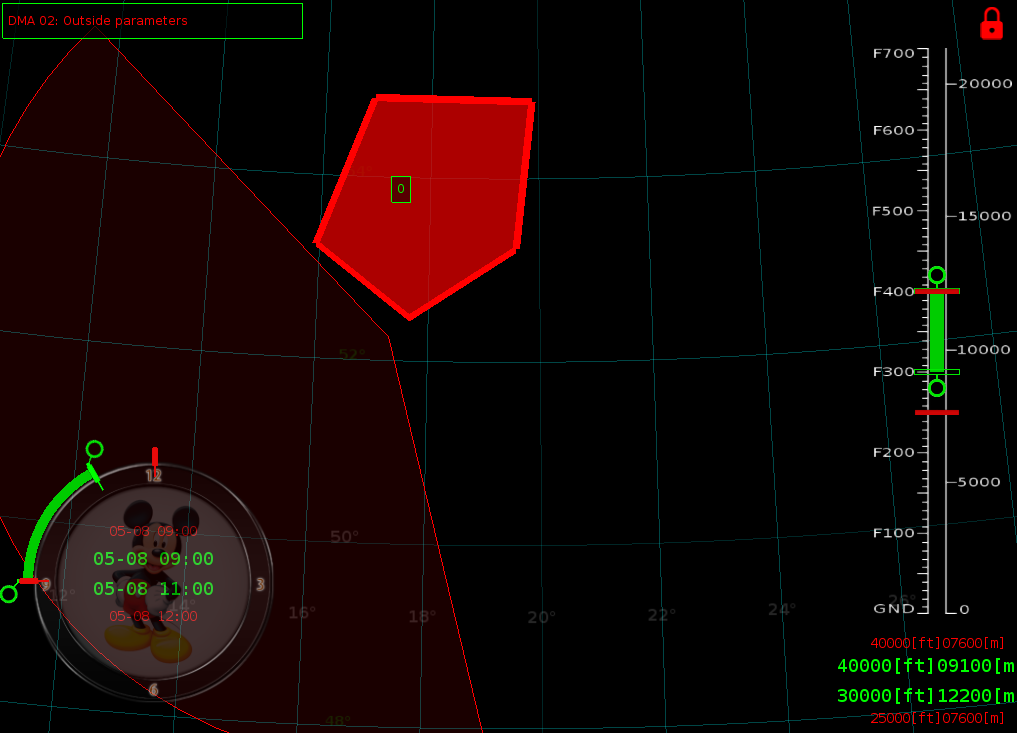
Task: Click the red '40000[ft]07600[m]' limit text
Action: click(x=937, y=643)
